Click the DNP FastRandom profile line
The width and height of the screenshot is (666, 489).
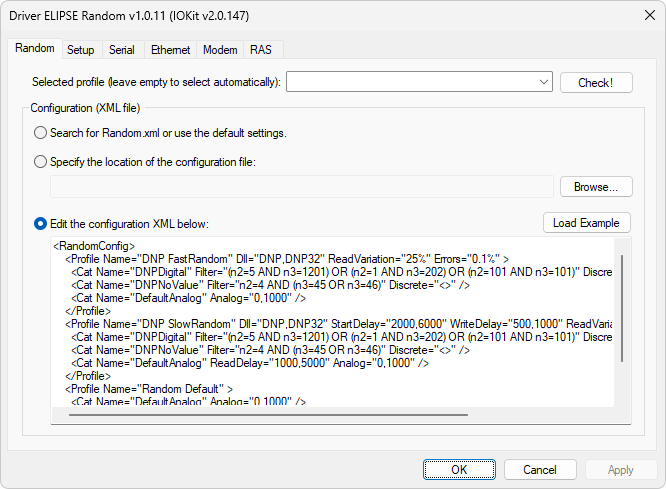[x=287, y=259]
